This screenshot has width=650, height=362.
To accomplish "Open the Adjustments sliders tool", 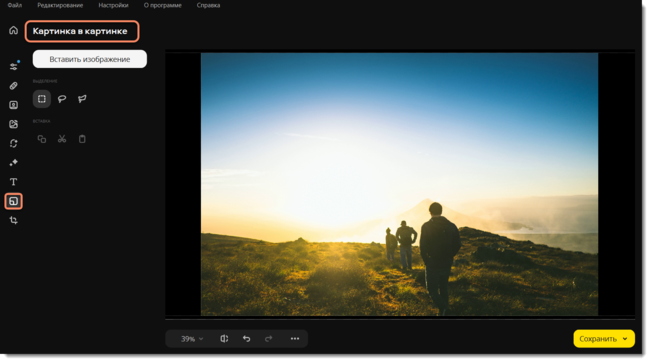I will coord(14,66).
